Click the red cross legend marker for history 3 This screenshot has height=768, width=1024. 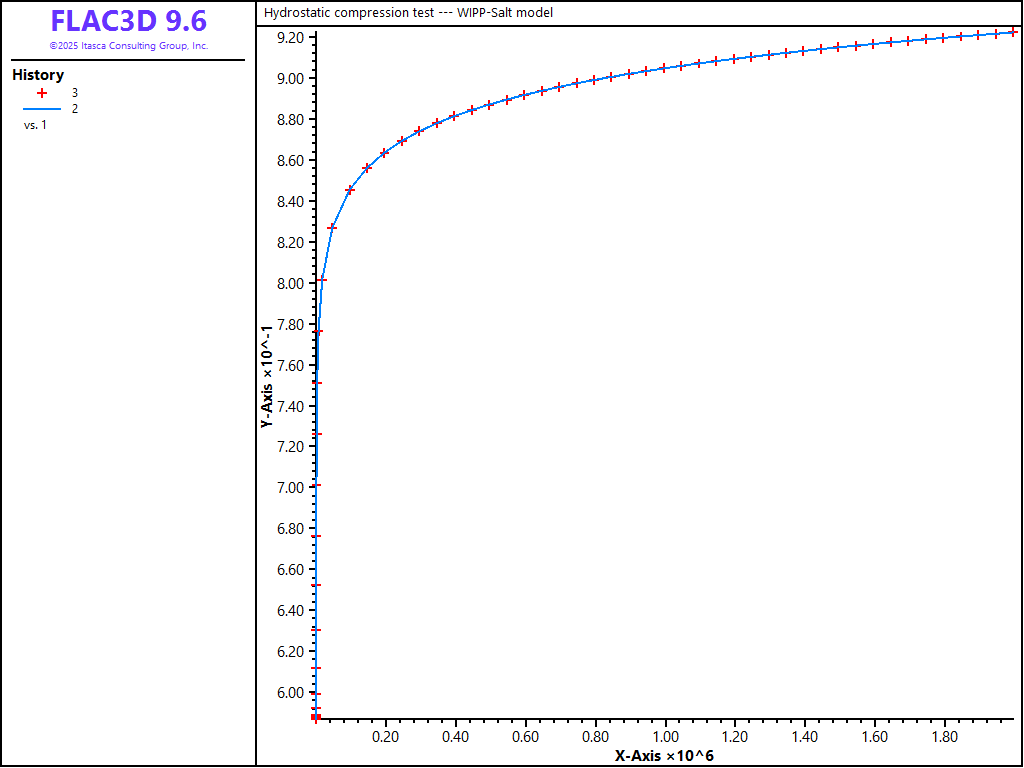42,92
